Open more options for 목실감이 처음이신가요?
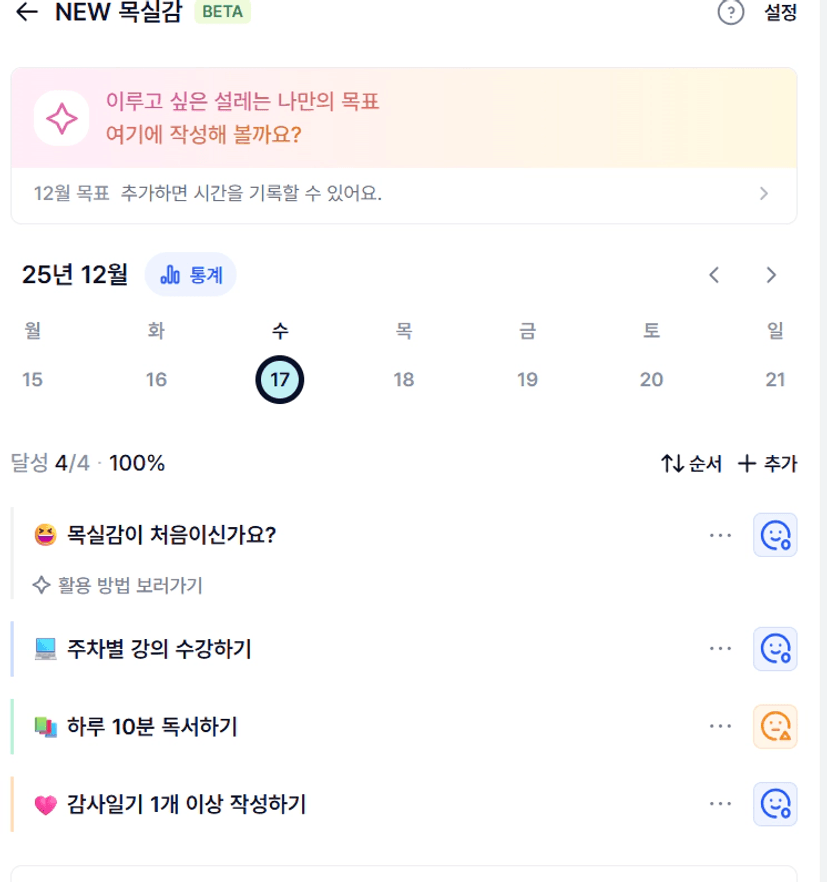827x882 pixels. 720,535
